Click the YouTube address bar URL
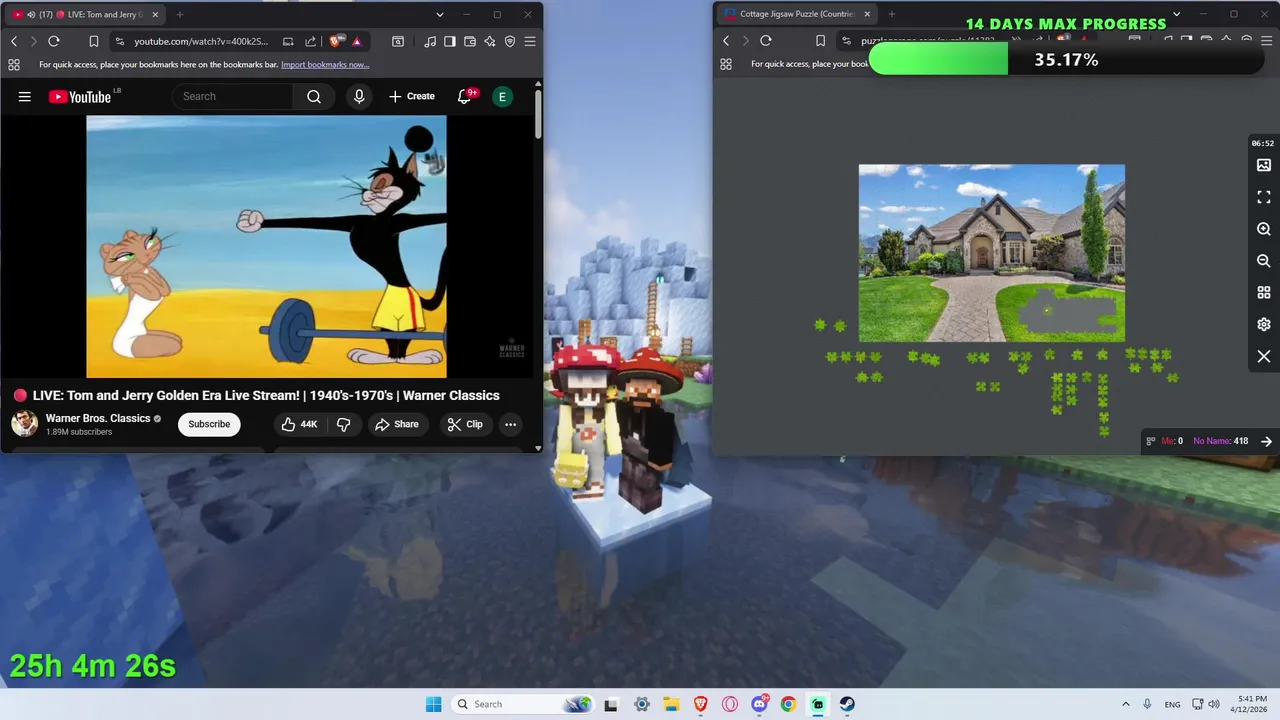 (x=201, y=41)
